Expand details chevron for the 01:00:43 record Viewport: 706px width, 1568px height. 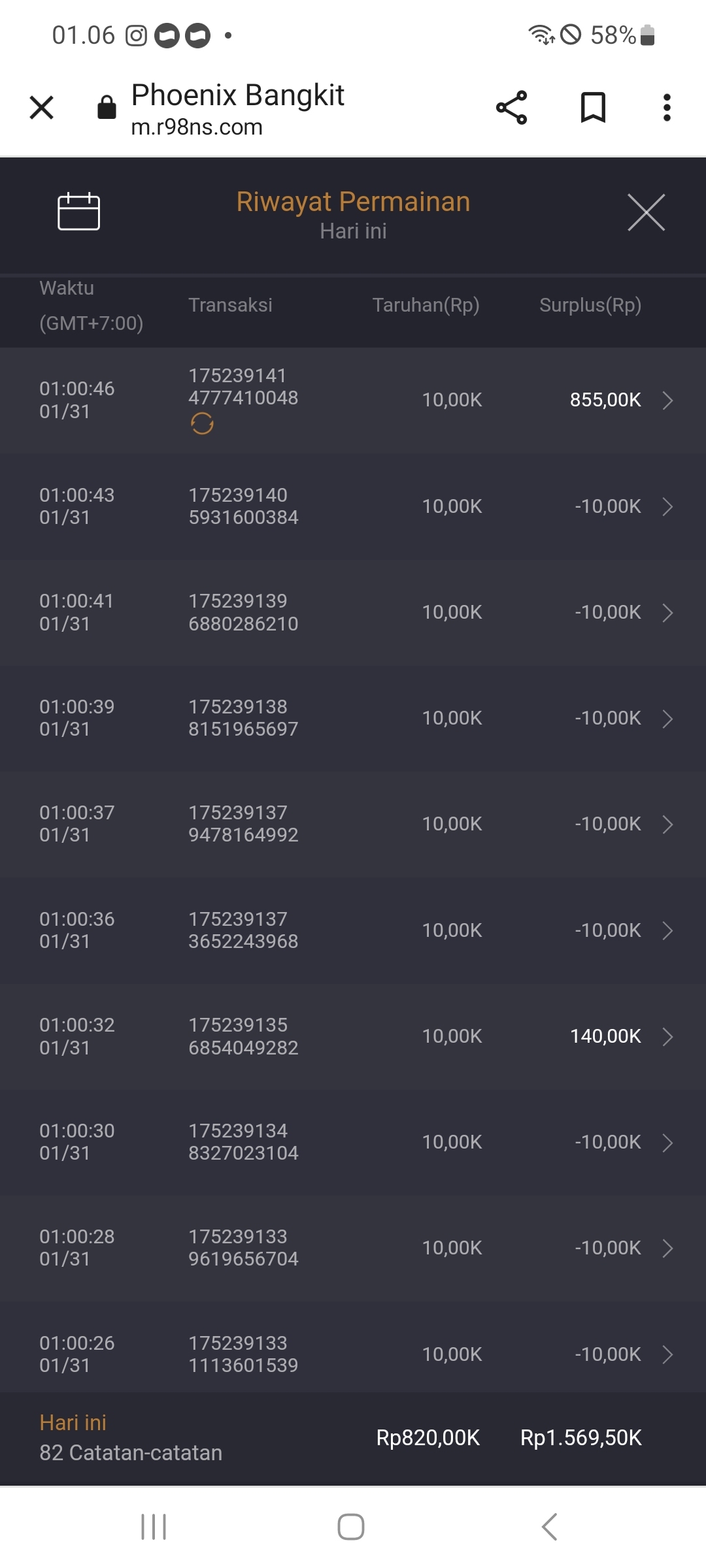click(x=667, y=506)
